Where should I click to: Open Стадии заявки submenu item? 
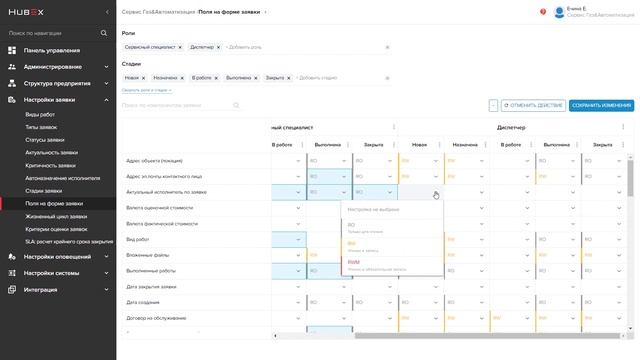coord(44,191)
